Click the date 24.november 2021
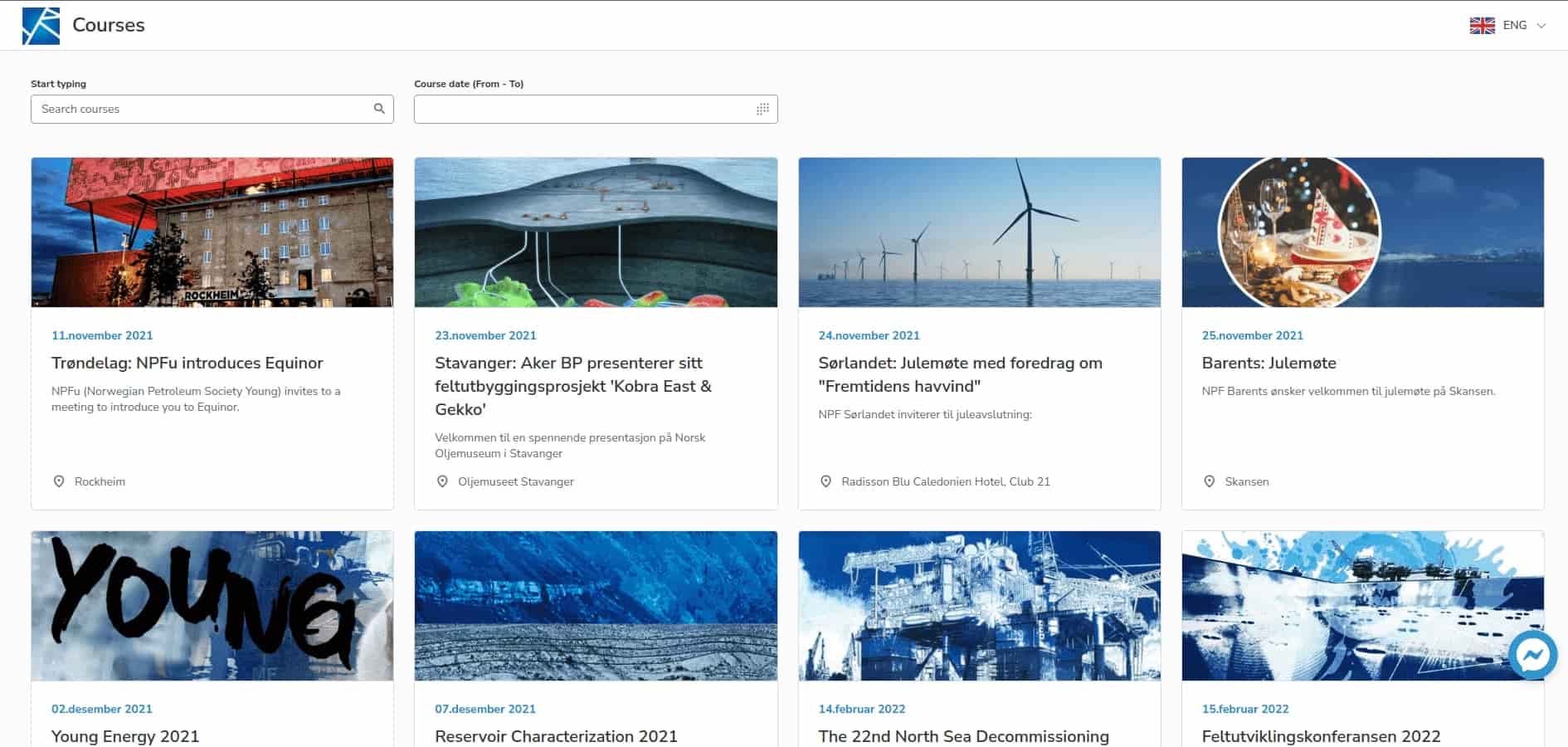 869,335
